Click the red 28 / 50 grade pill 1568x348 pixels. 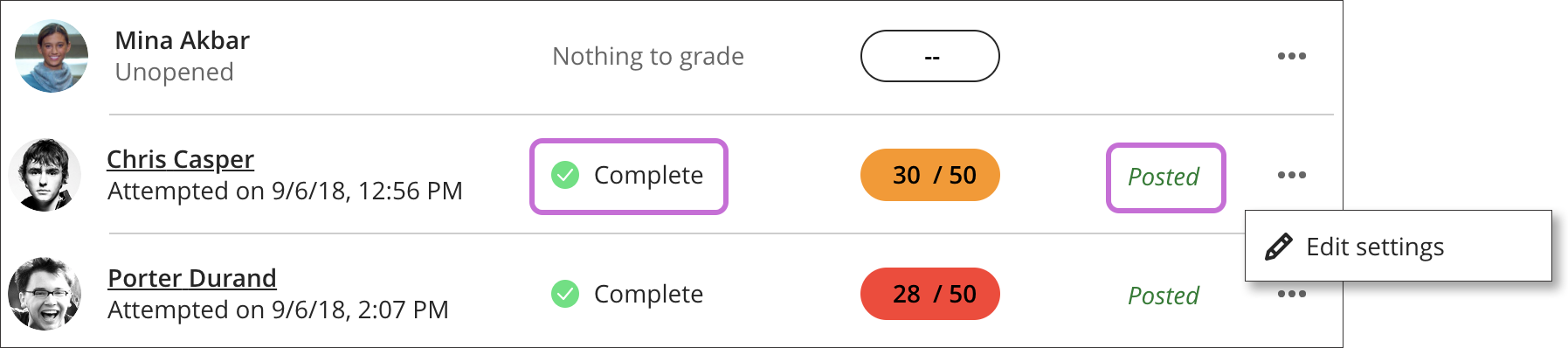pyautogui.click(x=930, y=294)
